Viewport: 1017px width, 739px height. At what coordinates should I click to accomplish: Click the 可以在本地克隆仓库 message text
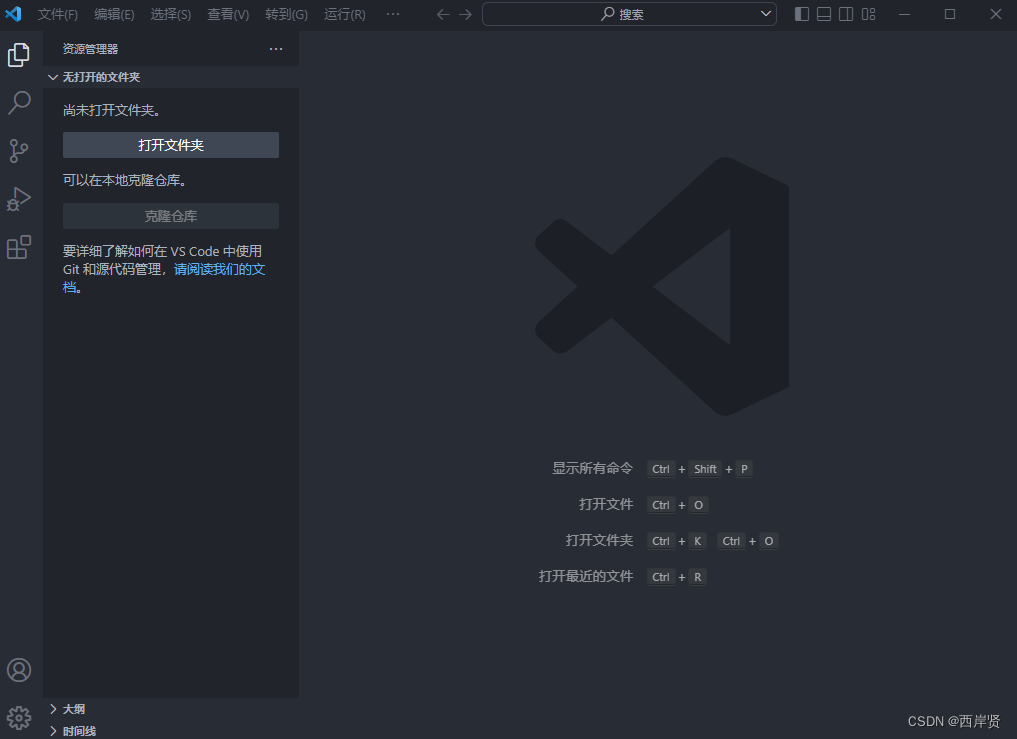point(125,180)
